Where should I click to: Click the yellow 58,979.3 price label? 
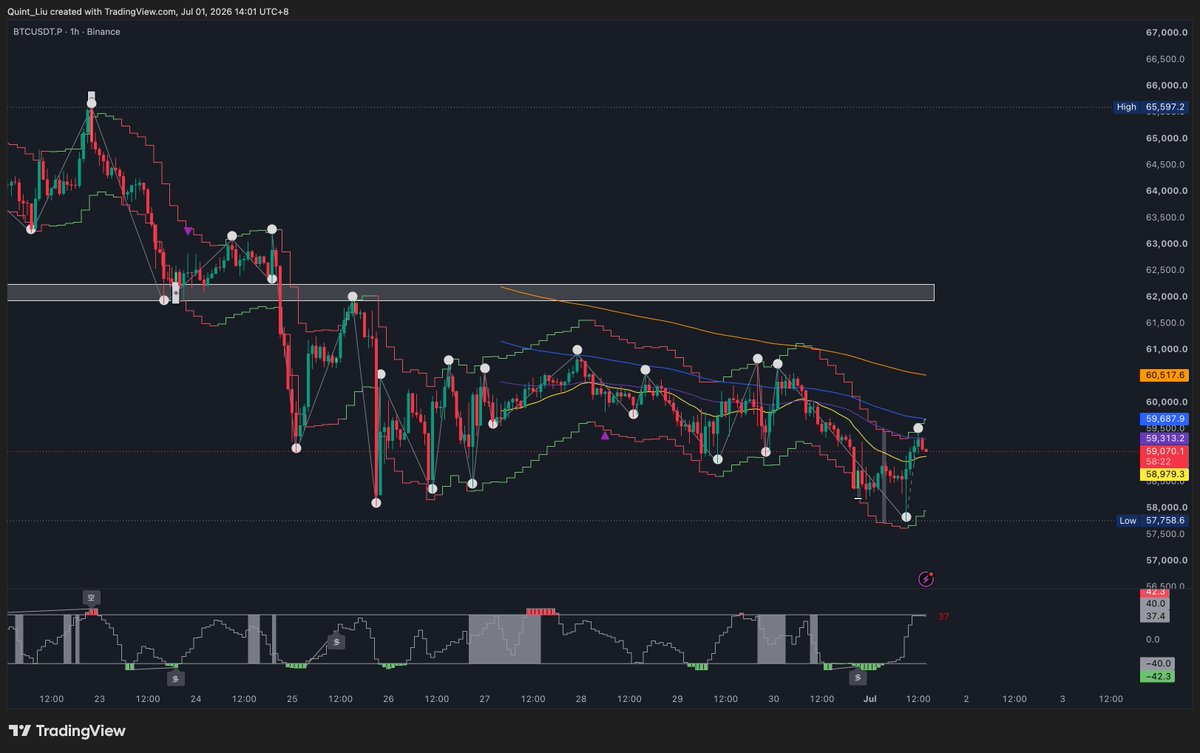(1165, 476)
